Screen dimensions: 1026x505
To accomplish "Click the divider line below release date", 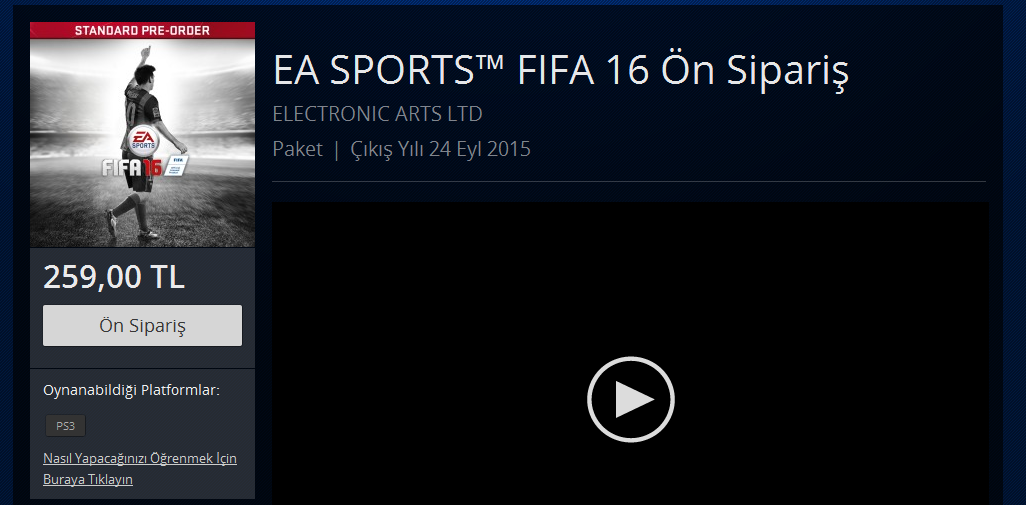I will click(x=629, y=181).
